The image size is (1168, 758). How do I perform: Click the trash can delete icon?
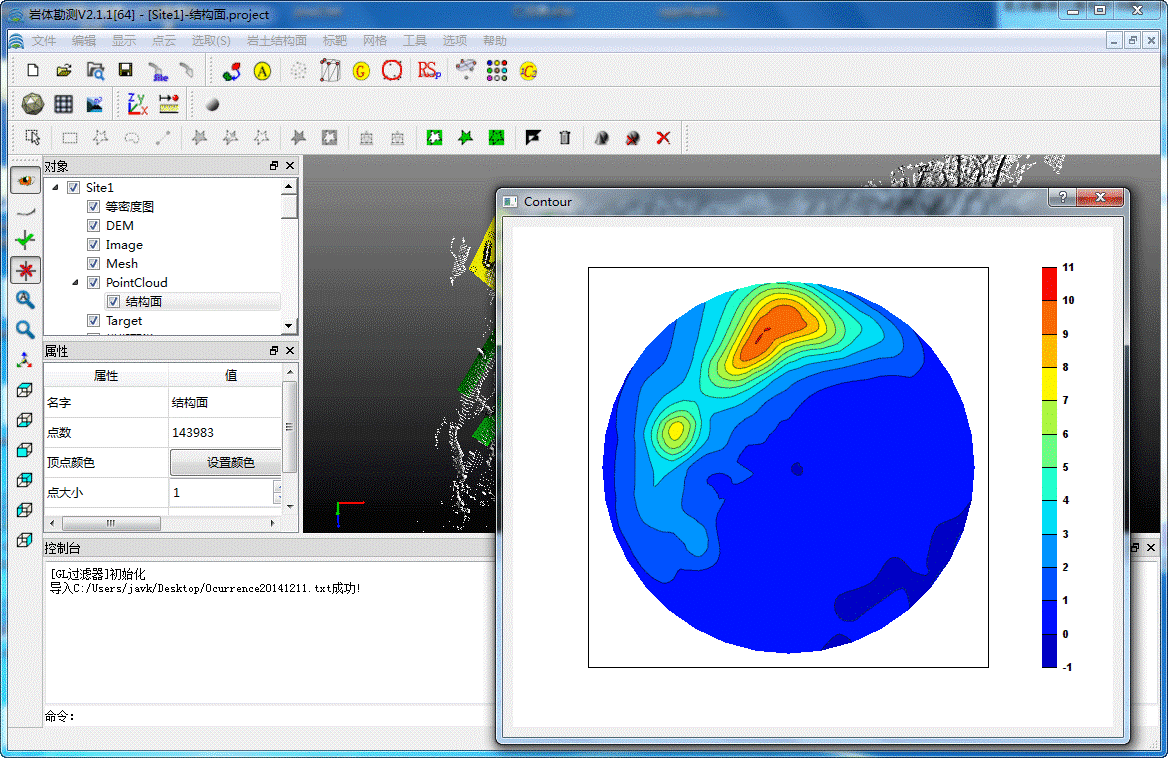[565, 138]
